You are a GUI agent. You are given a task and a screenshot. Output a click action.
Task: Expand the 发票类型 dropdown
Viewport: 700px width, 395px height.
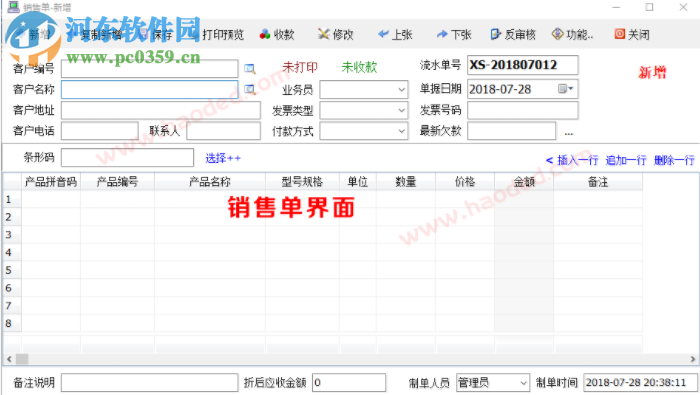pyautogui.click(x=401, y=110)
